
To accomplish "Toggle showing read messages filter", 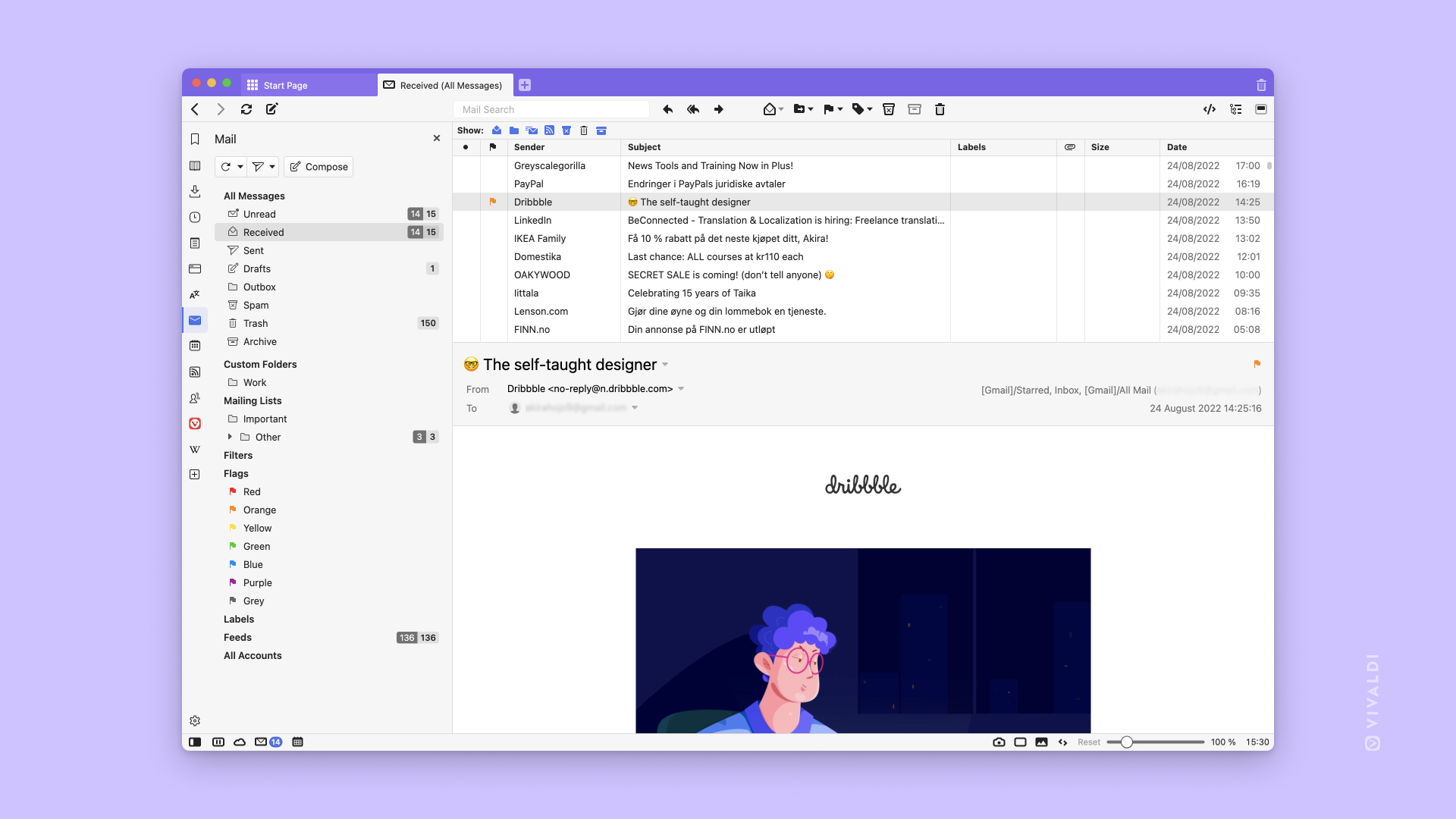I will (497, 130).
